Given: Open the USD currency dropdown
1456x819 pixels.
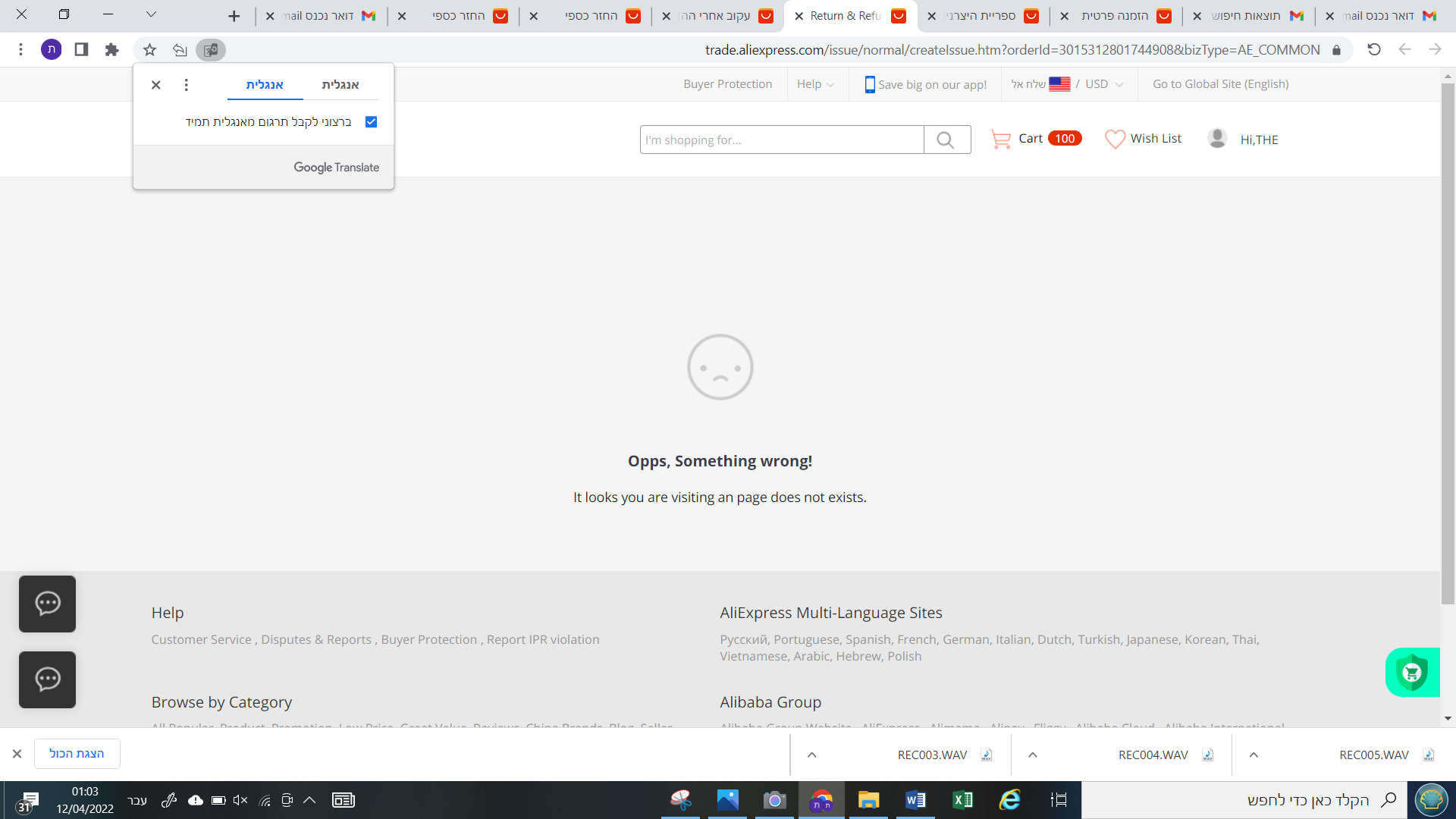Looking at the screenshot, I should click(1103, 84).
